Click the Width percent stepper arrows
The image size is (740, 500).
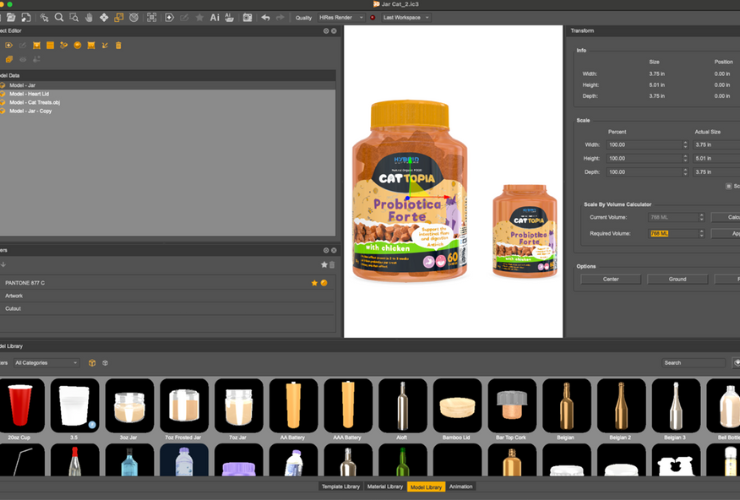(x=685, y=145)
